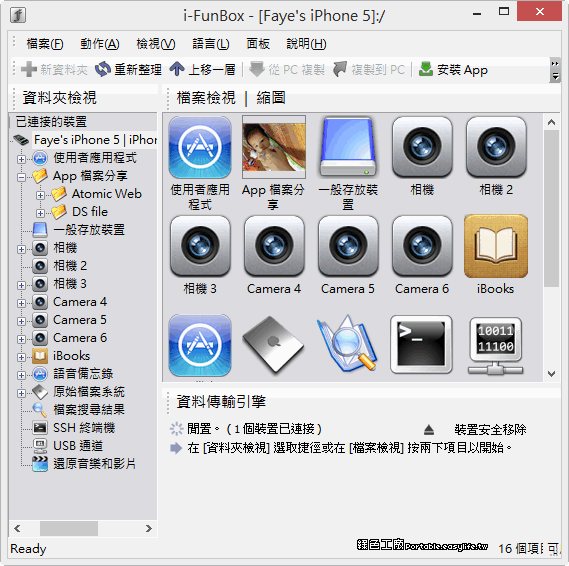Open 使用者應用程式 icon in file view

tap(200, 147)
